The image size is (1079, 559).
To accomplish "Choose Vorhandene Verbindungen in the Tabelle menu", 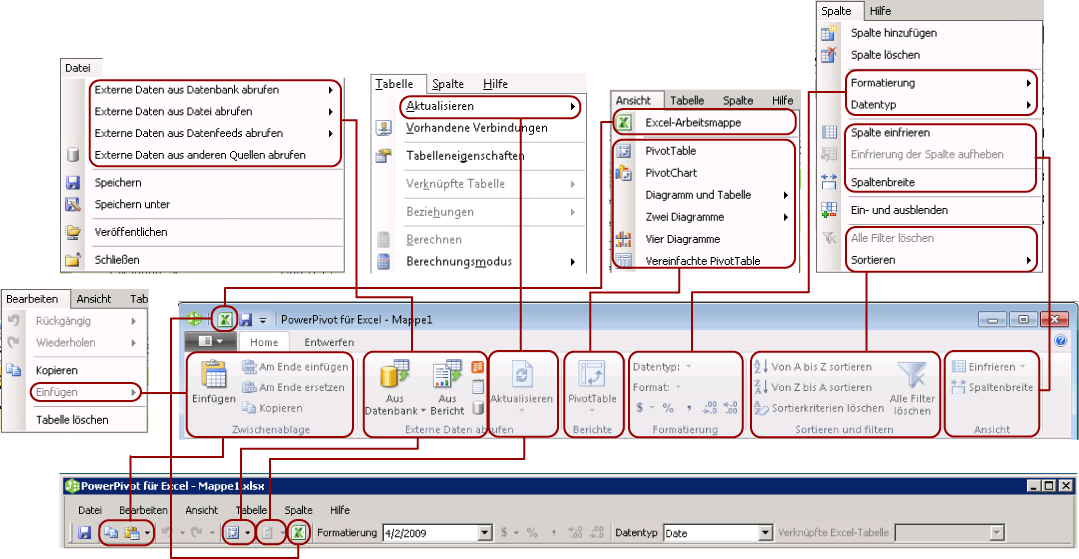I will pos(478,128).
